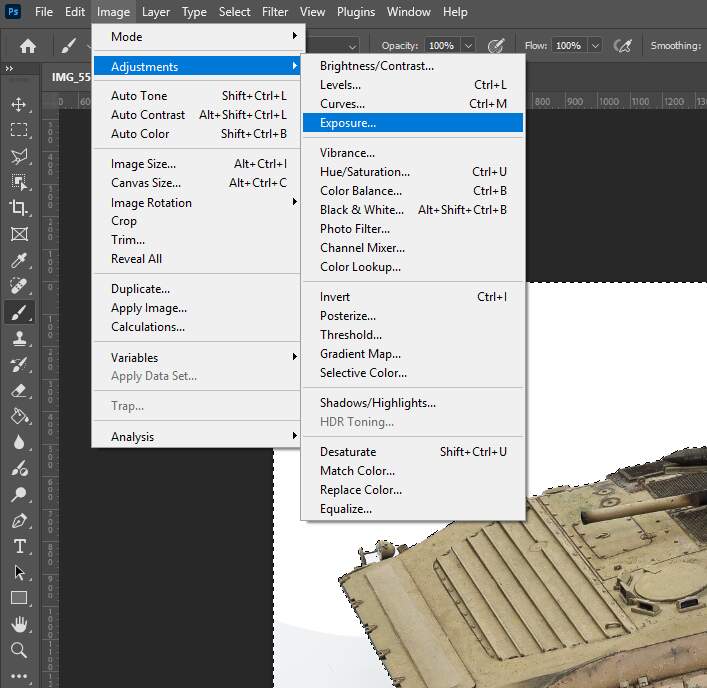
Task: Click the Opacity percentage input field
Action: (440, 46)
